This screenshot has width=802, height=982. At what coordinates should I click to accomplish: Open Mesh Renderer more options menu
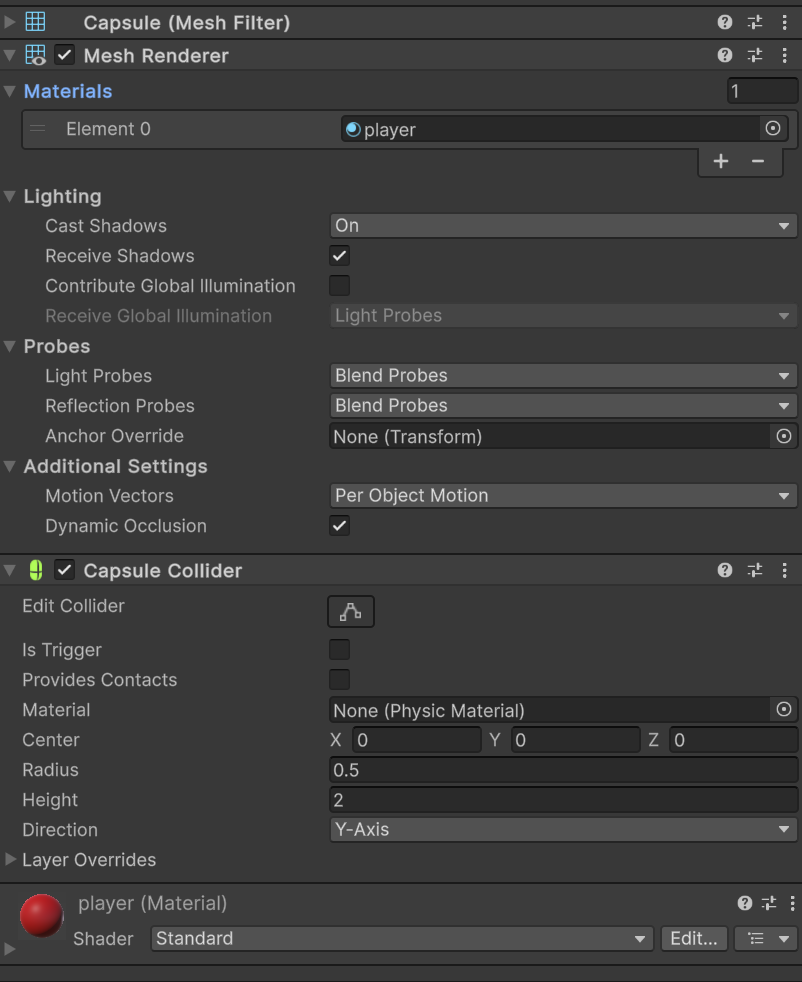click(784, 55)
